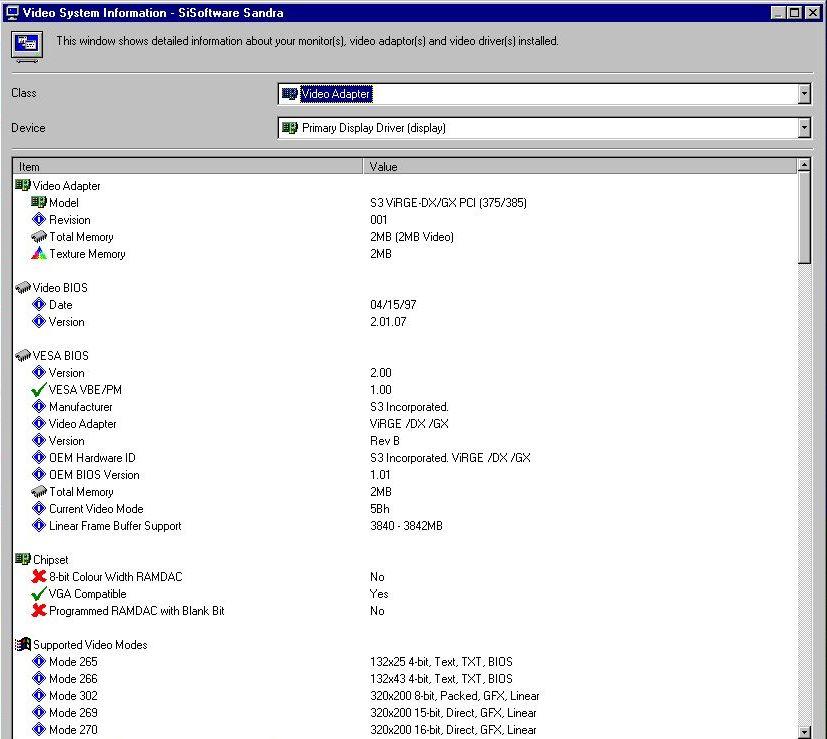Select the Current Video Mode value 5Bh
This screenshot has height=739, width=827.
point(380,509)
